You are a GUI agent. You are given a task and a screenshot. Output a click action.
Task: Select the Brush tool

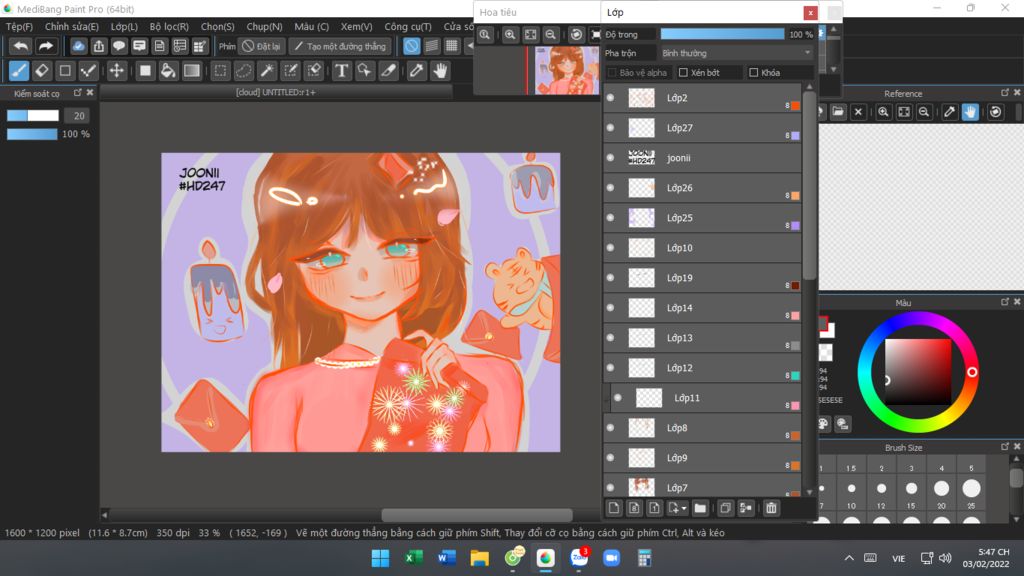click(x=19, y=71)
